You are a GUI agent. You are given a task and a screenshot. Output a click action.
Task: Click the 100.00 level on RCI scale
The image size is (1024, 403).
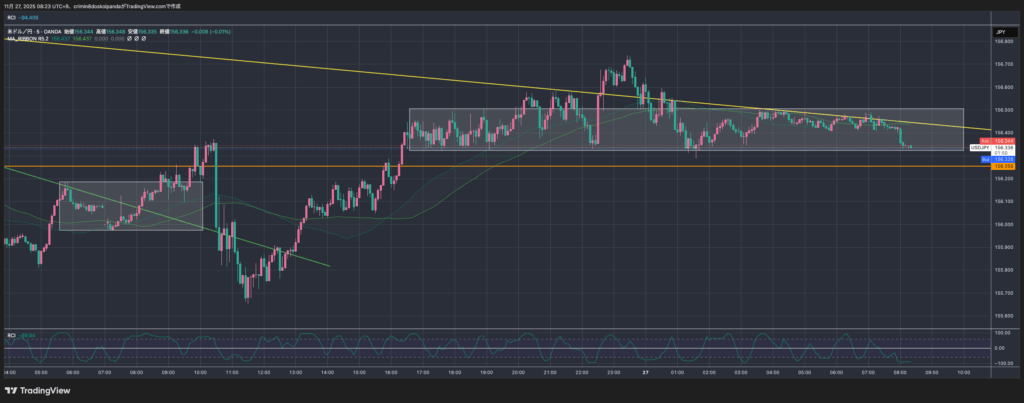pos(1000,332)
